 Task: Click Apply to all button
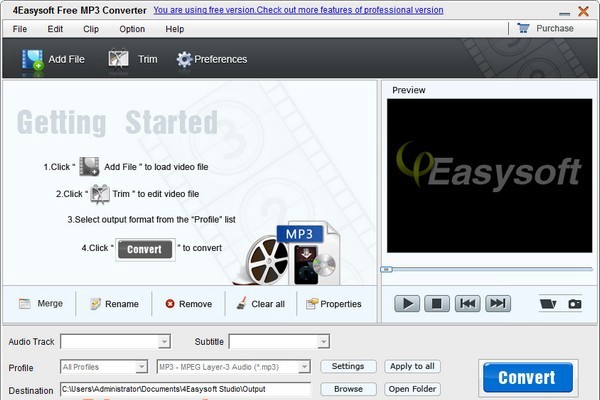click(412, 366)
